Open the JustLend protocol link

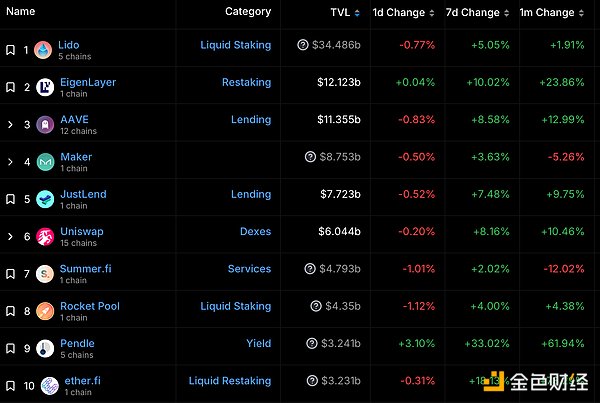click(x=83, y=194)
